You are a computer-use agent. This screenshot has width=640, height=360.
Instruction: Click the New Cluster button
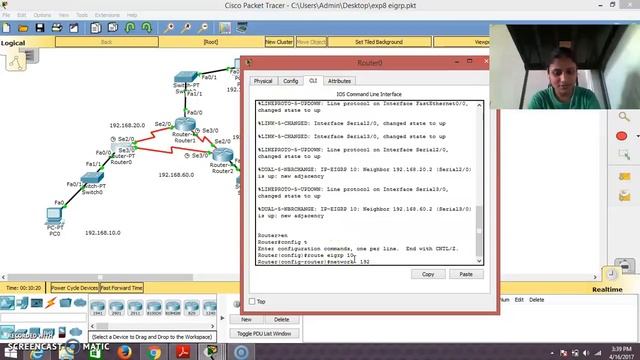(x=279, y=42)
